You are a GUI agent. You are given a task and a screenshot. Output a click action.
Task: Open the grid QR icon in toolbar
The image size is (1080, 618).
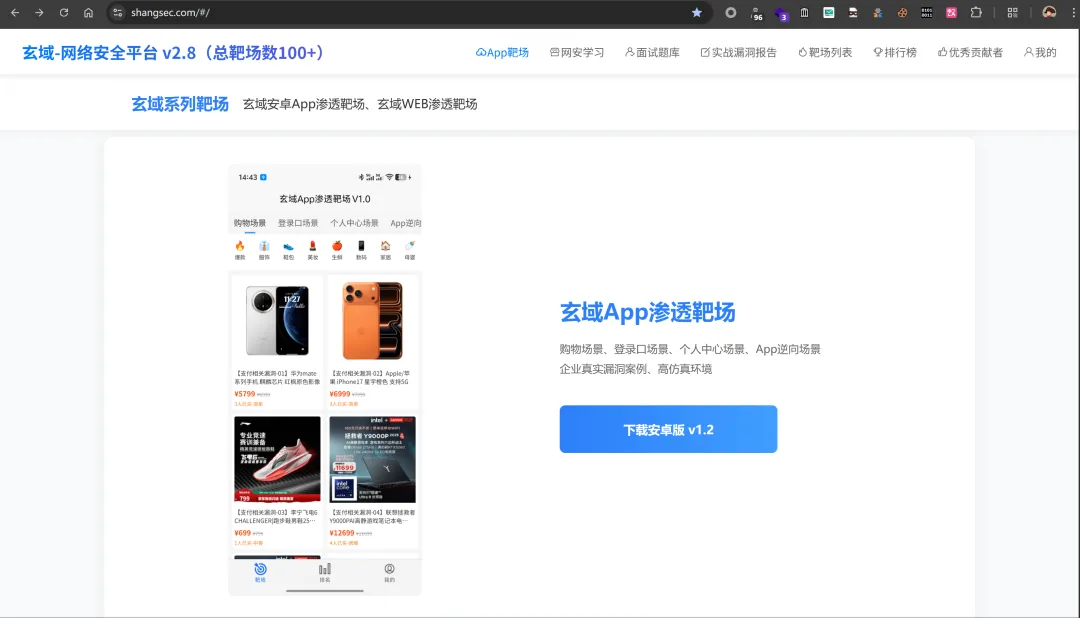(x=1012, y=12)
